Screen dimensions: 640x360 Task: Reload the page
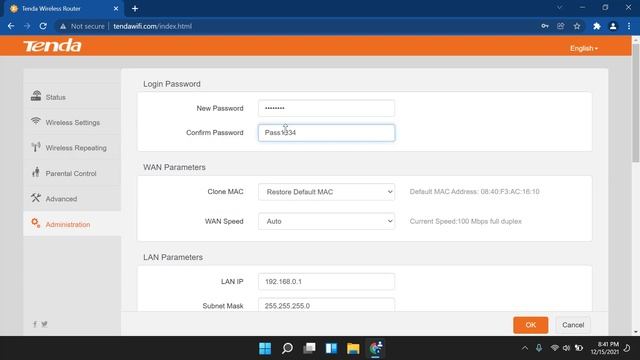click(x=43, y=26)
